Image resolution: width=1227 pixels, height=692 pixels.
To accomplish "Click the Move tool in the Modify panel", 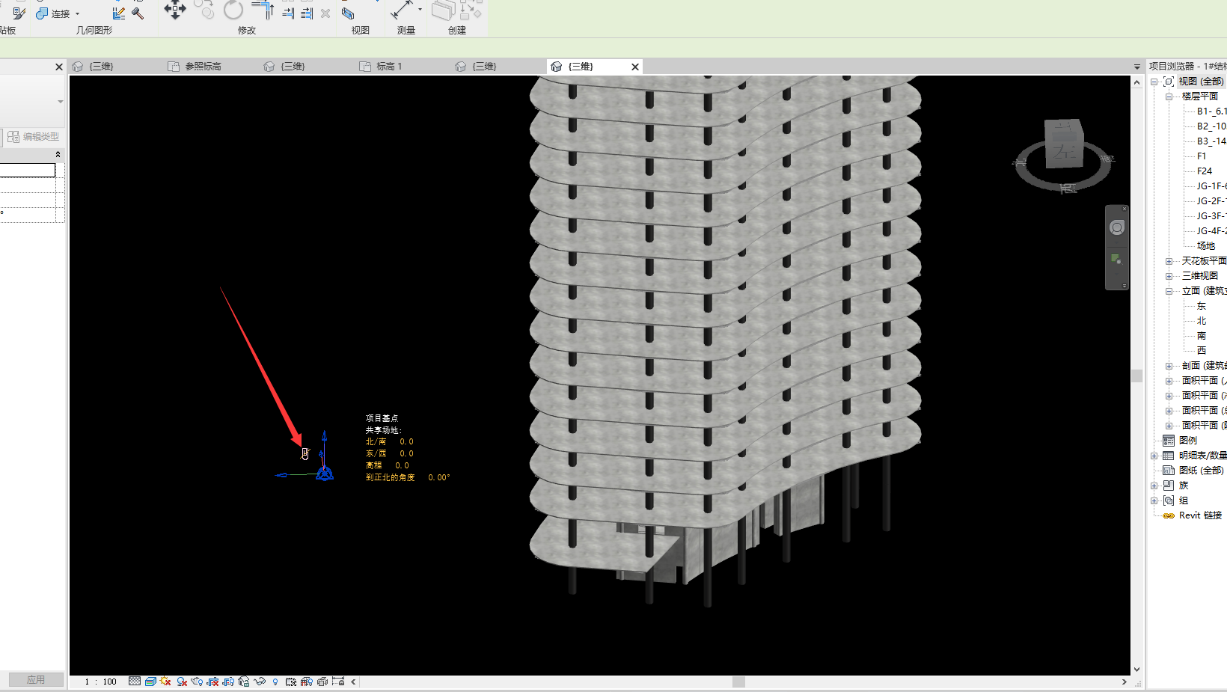I will [175, 10].
